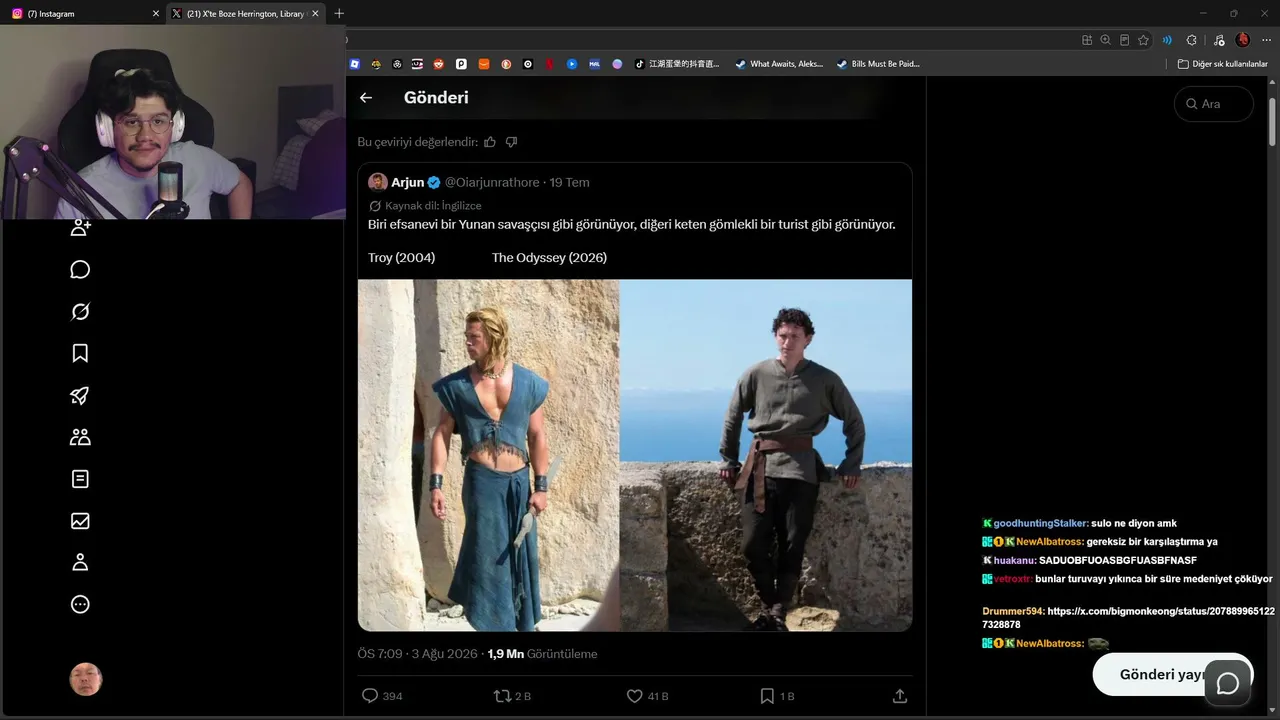Viewport: 1280px width, 720px height.
Task: Add this page to favorites with the star
Action: [x=1143, y=40]
